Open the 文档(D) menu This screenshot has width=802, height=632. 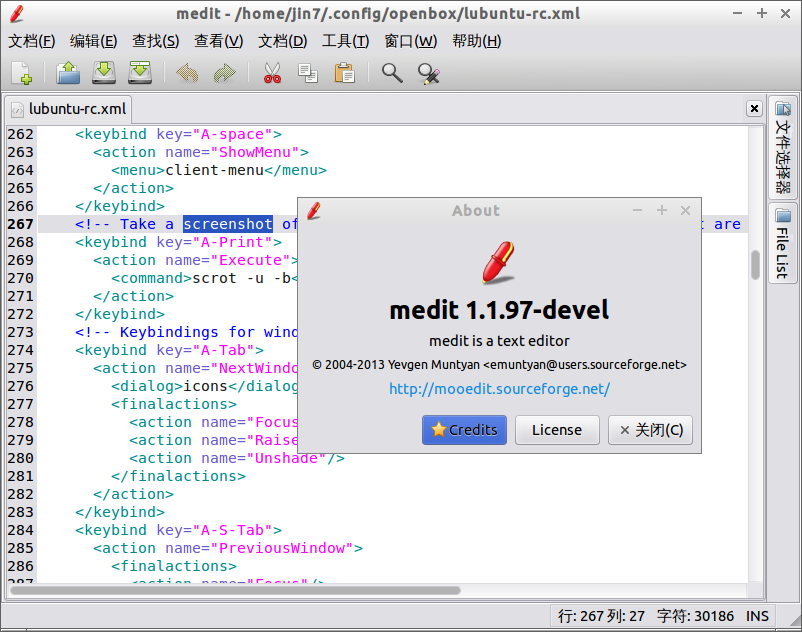[282, 41]
